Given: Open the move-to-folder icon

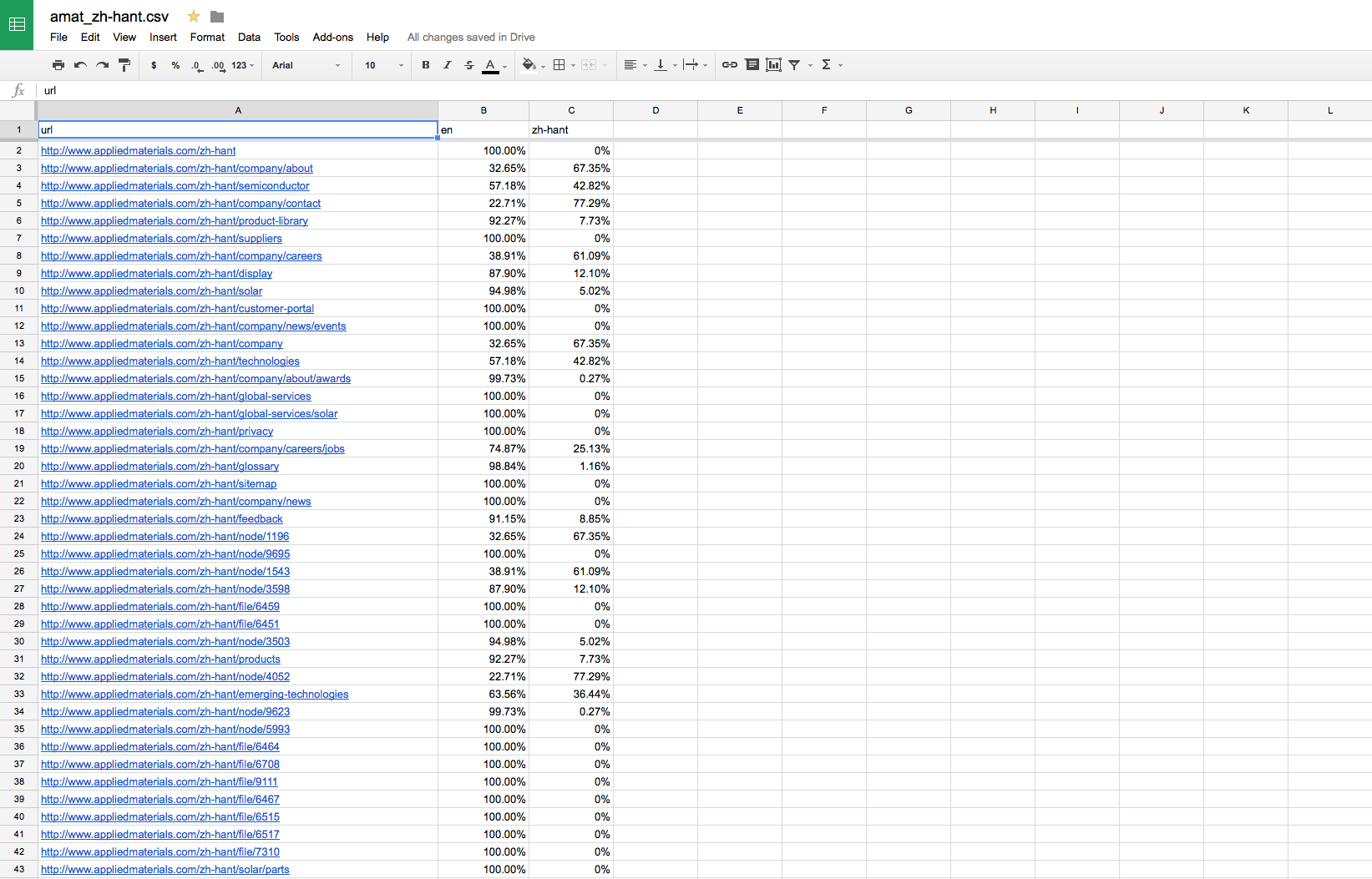Looking at the screenshot, I should click(217, 17).
